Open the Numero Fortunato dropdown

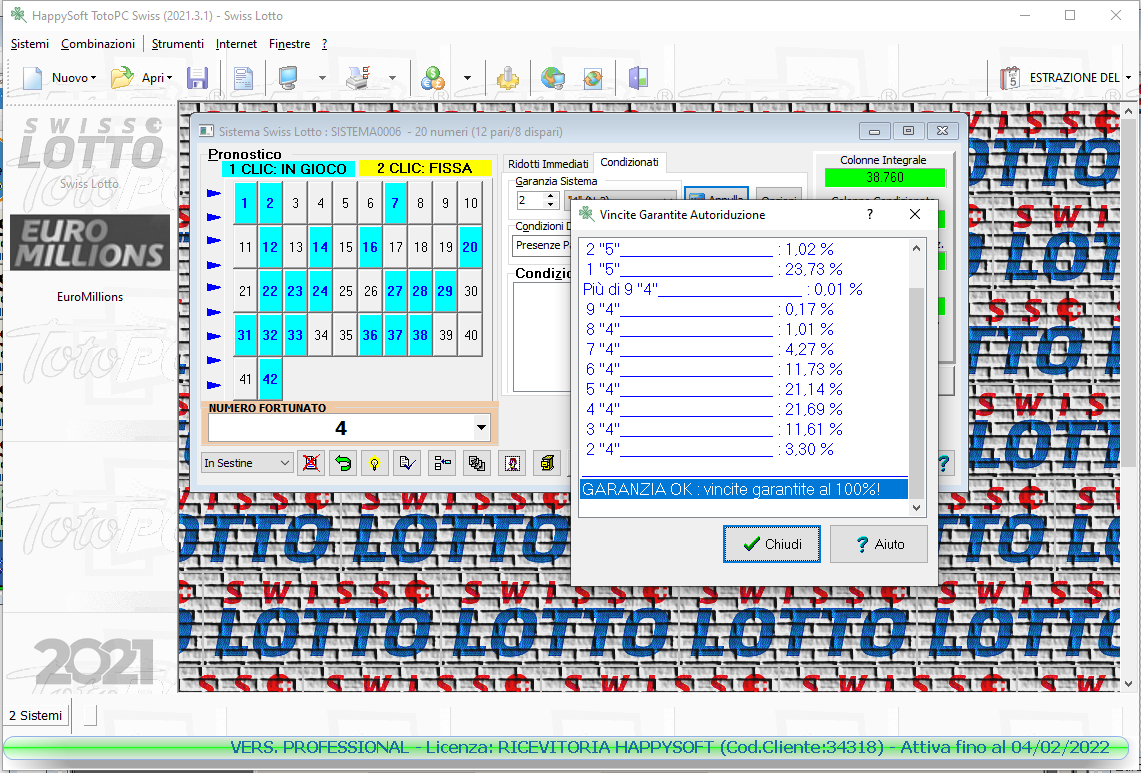click(x=481, y=428)
